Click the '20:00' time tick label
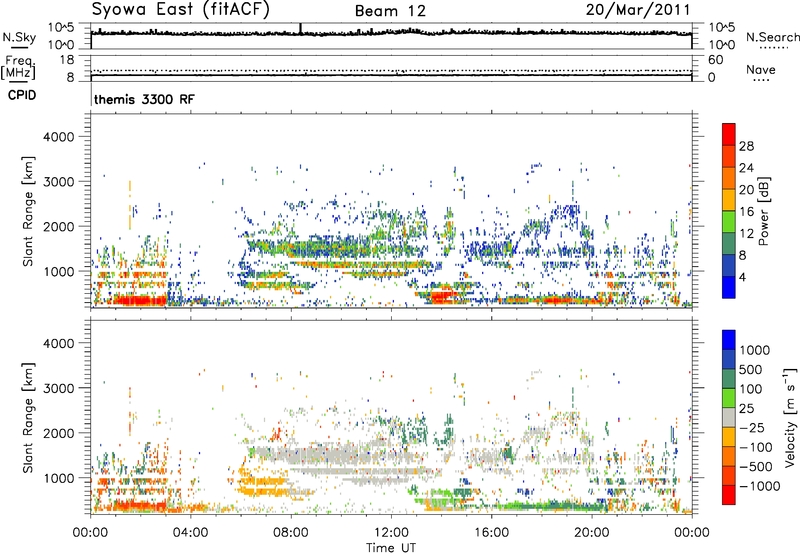Viewport: 800px width, 554px height. tap(591, 533)
